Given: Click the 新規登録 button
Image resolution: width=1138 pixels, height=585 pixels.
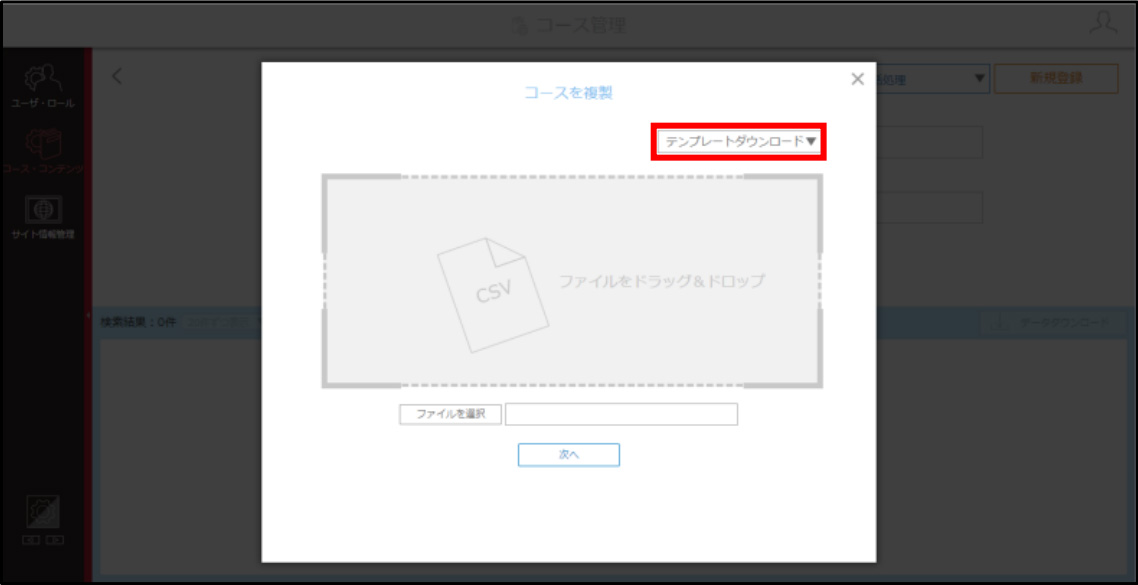Looking at the screenshot, I should (1056, 78).
